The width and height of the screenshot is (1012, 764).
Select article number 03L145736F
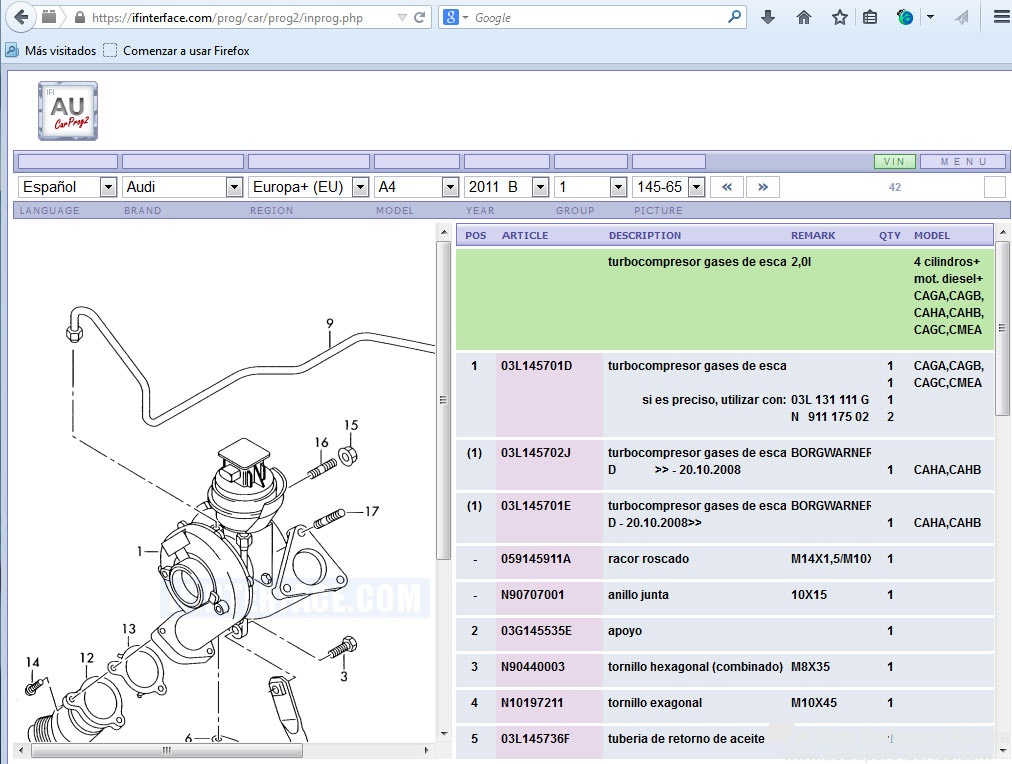(535, 739)
